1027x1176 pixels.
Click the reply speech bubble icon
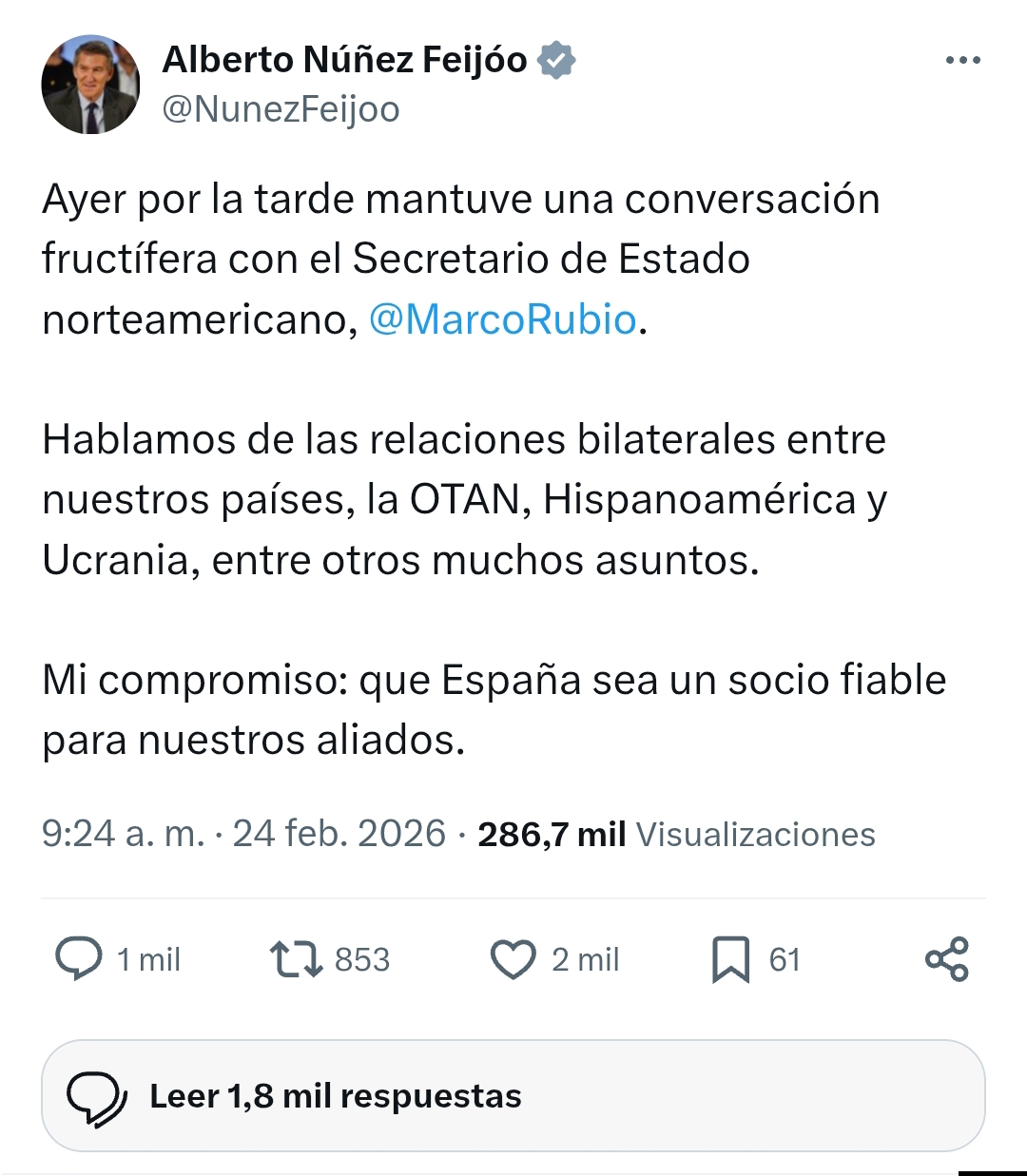point(79,958)
